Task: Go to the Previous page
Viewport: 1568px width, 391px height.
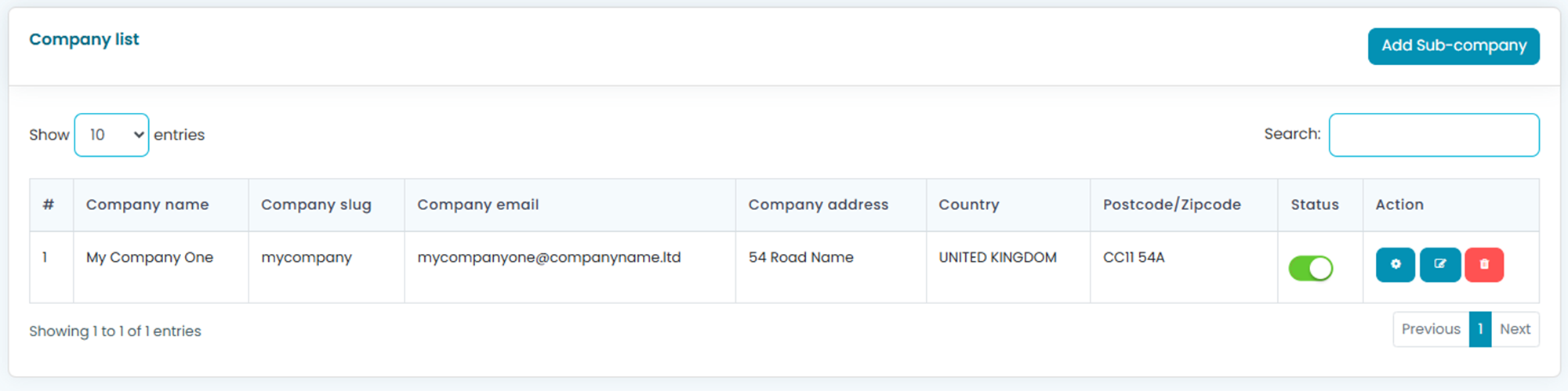Action: point(1431,329)
